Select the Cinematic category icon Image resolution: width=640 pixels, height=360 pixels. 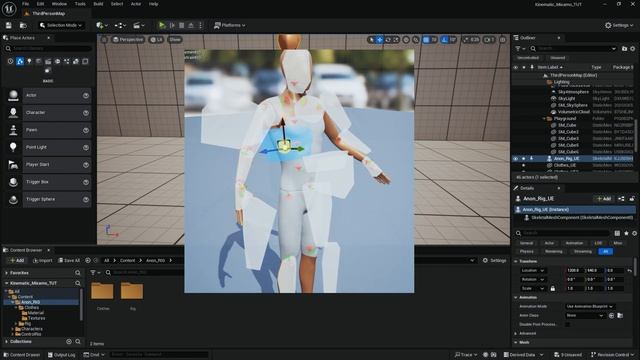(48, 61)
